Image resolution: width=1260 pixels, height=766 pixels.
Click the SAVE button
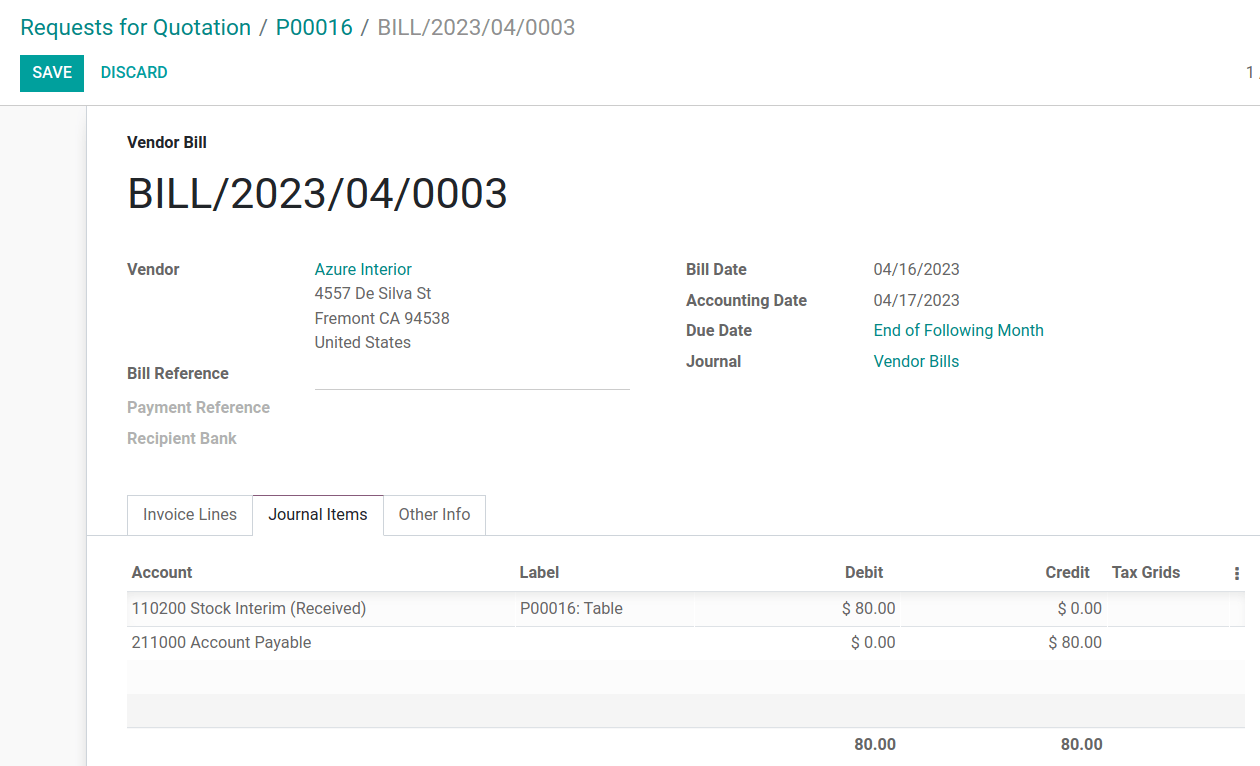point(51,72)
